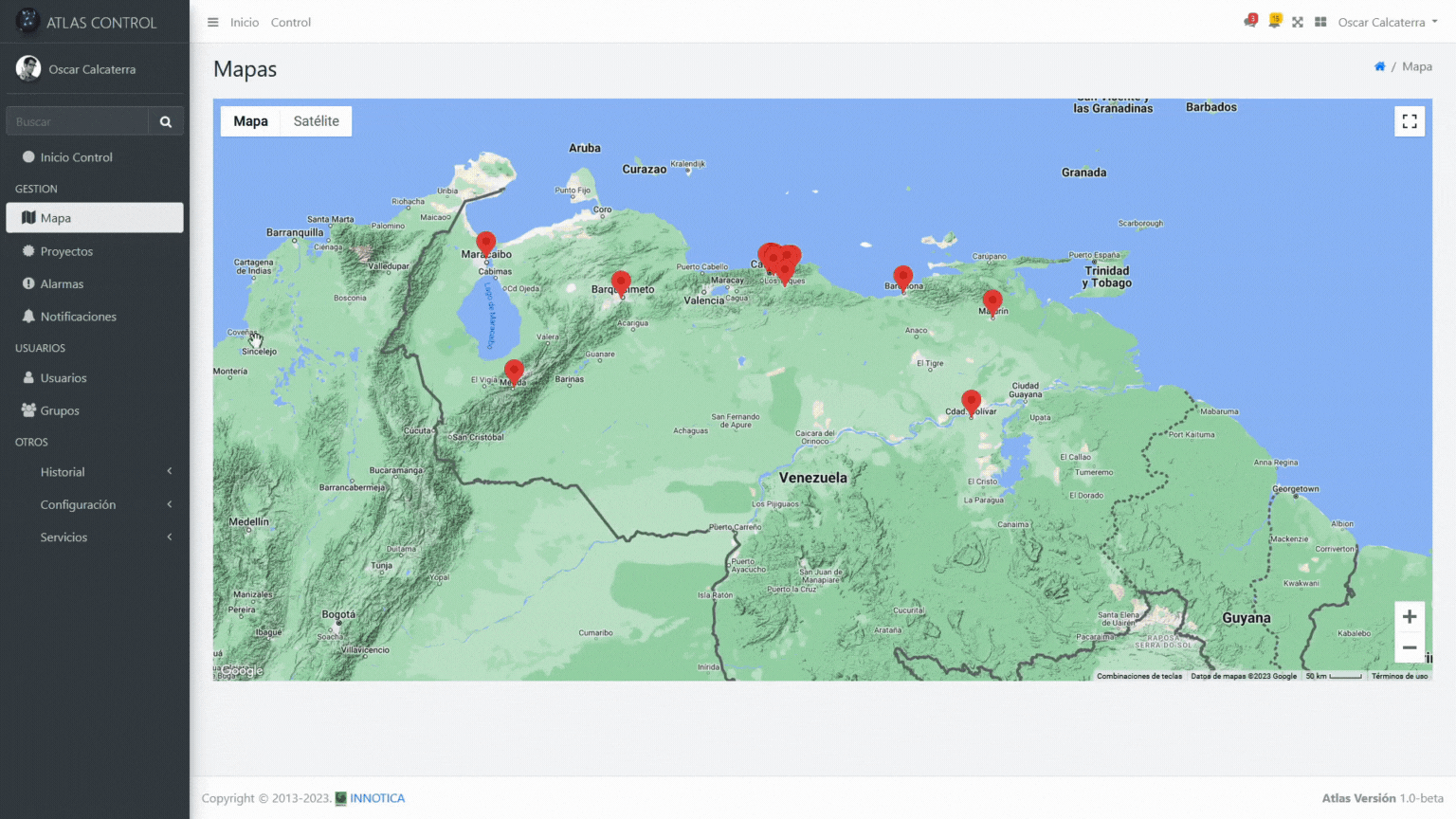Switch map to Satélite view
This screenshot has height=819, width=1456.
pyautogui.click(x=316, y=121)
